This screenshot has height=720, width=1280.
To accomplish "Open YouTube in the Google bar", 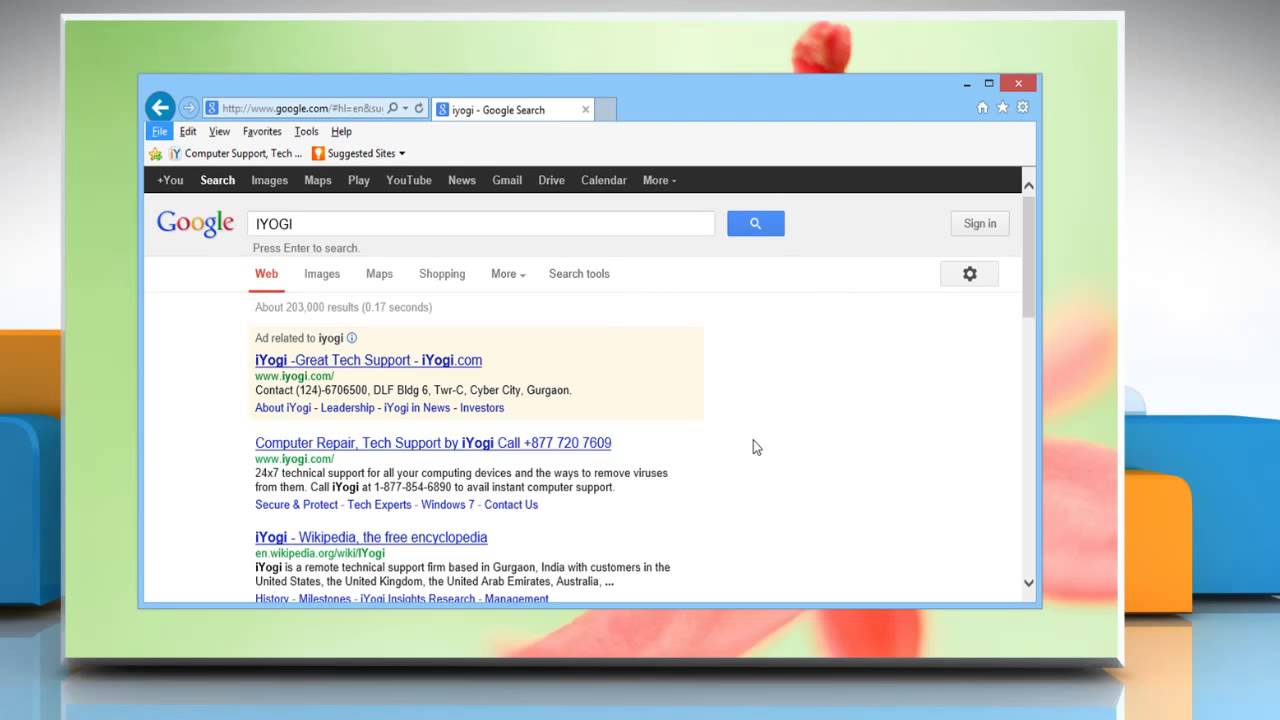I will pyautogui.click(x=409, y=180).
